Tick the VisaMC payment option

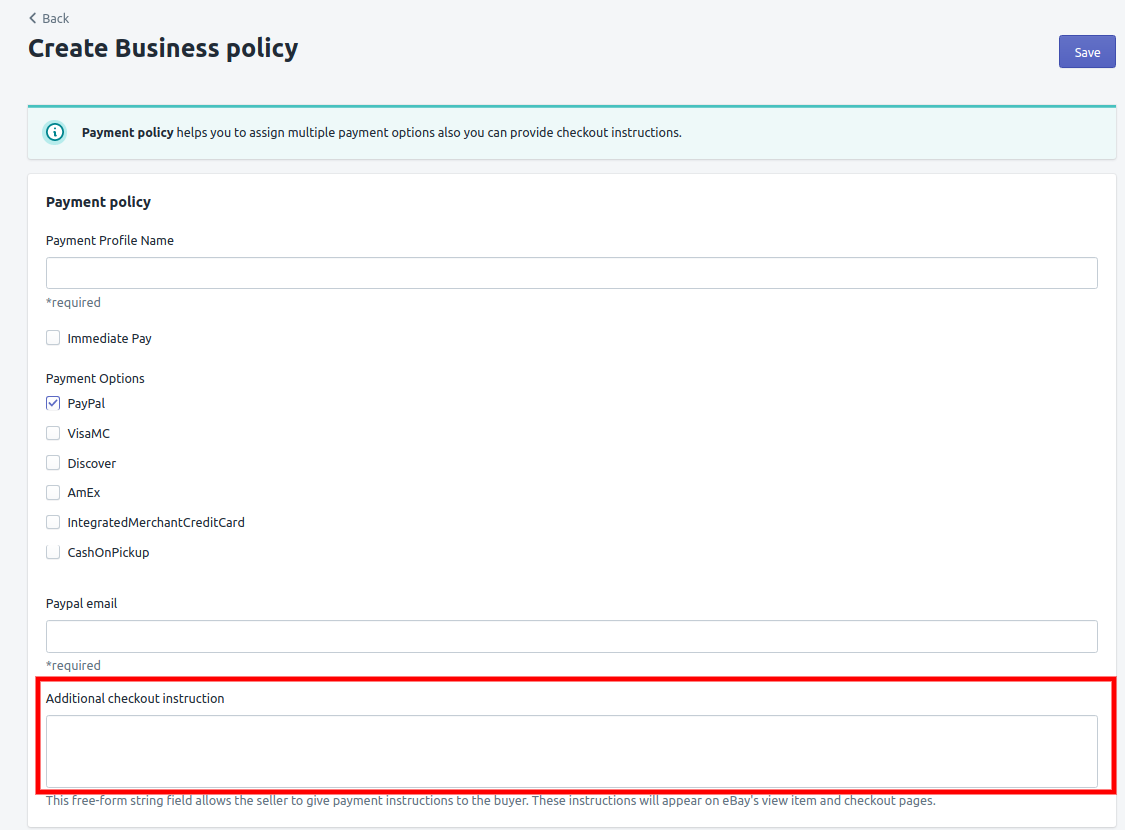[53, 433]
